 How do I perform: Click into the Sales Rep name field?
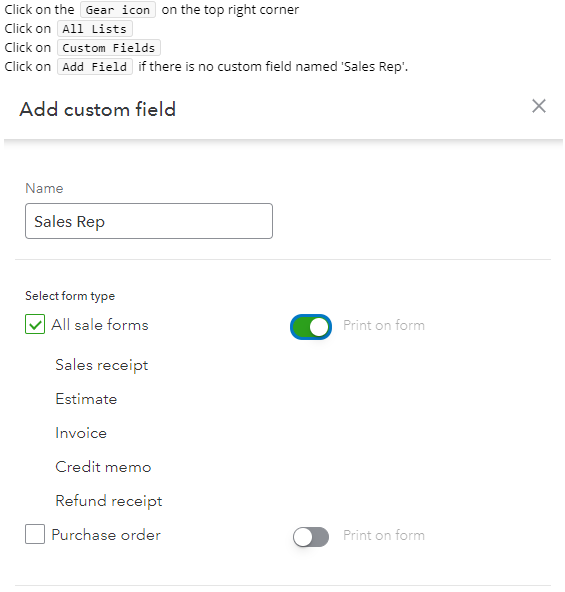(x=149, y=221)
